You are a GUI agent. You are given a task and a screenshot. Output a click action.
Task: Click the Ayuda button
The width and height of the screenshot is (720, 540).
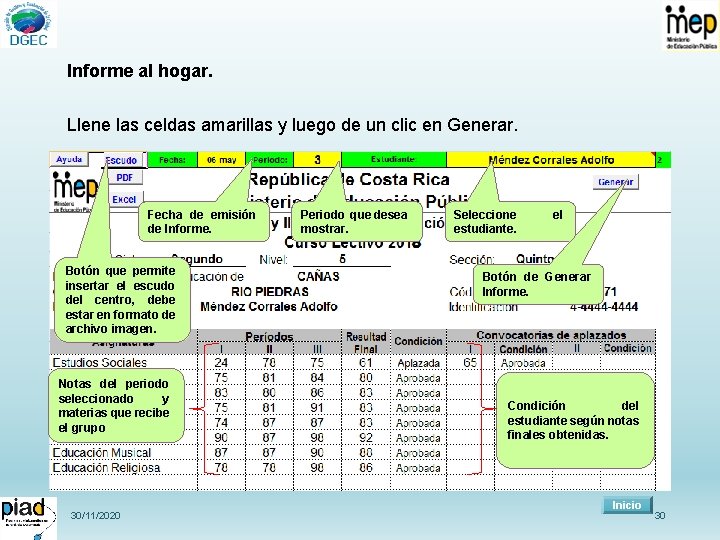click(69, 159)
